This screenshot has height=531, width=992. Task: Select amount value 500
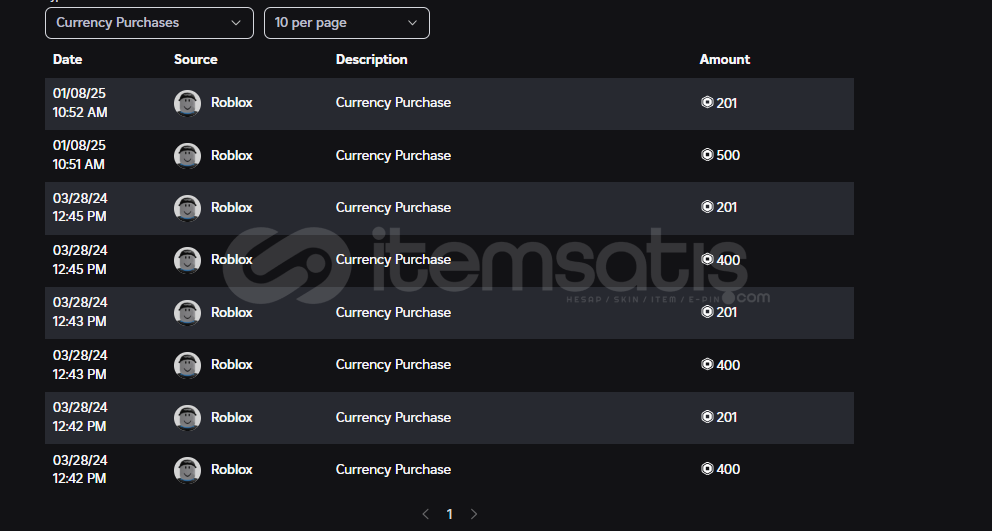coord(728,156)
